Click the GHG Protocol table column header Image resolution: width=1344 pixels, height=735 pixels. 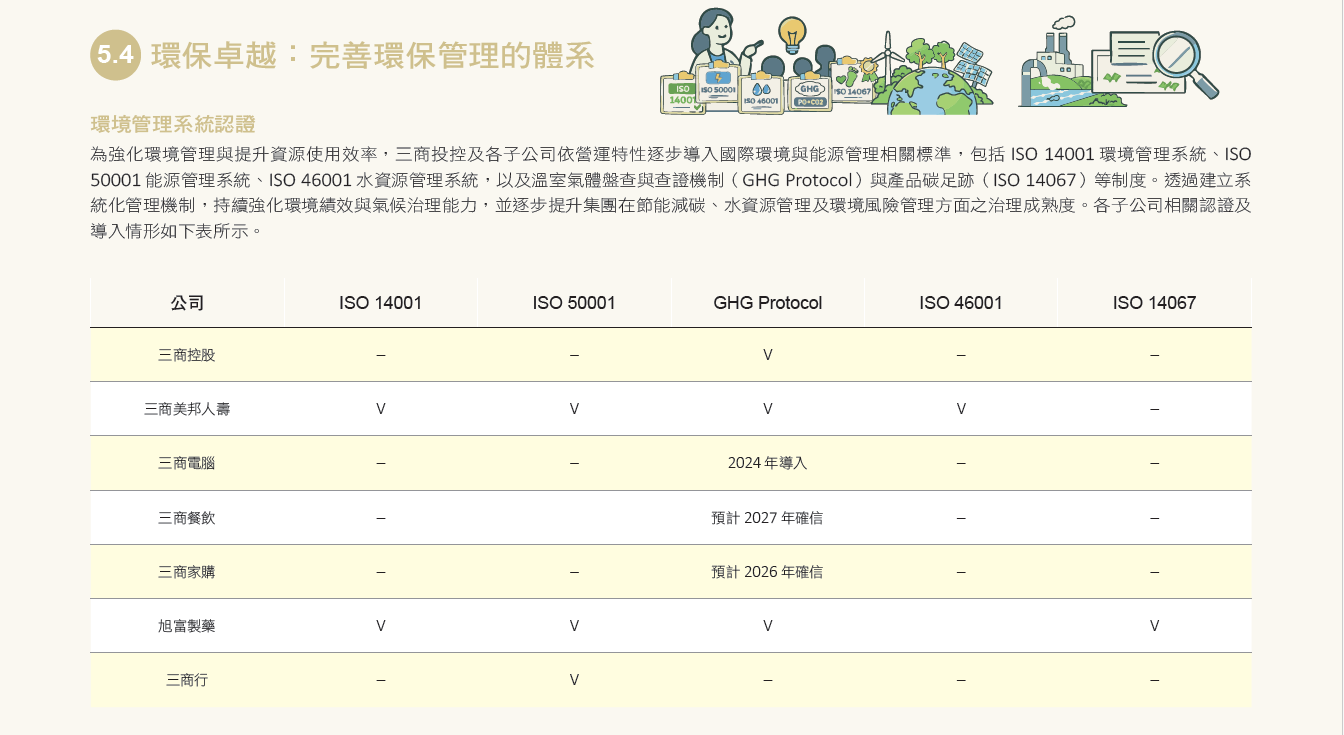[768, 303]
